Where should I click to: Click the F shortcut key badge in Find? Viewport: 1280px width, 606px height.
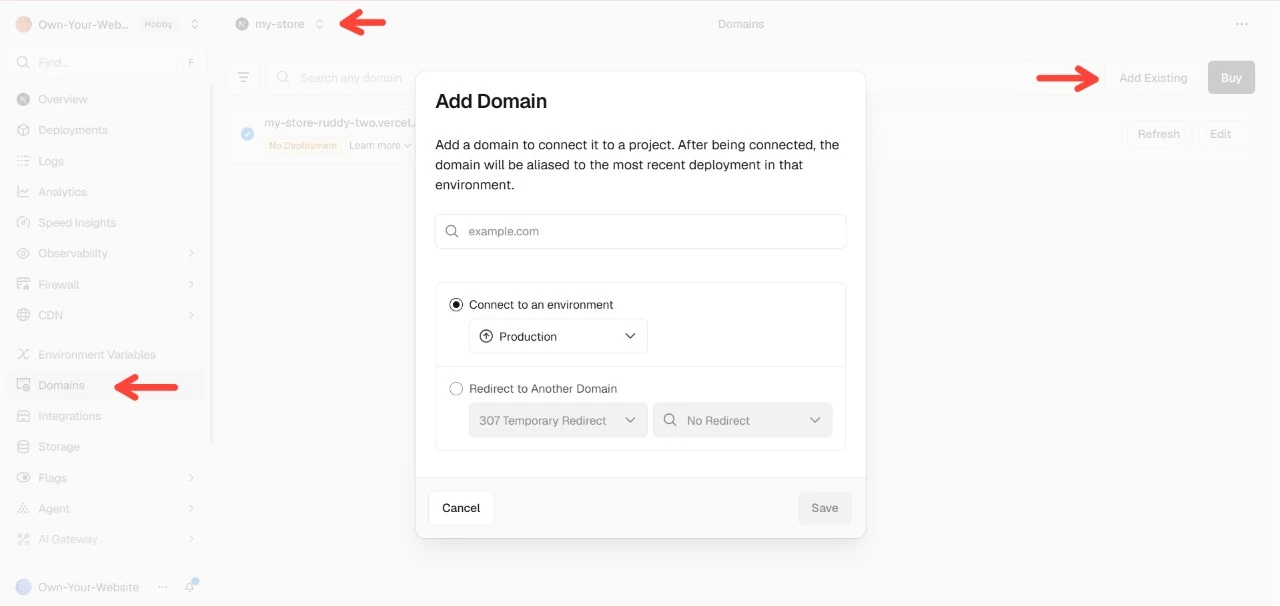[190, 62]
